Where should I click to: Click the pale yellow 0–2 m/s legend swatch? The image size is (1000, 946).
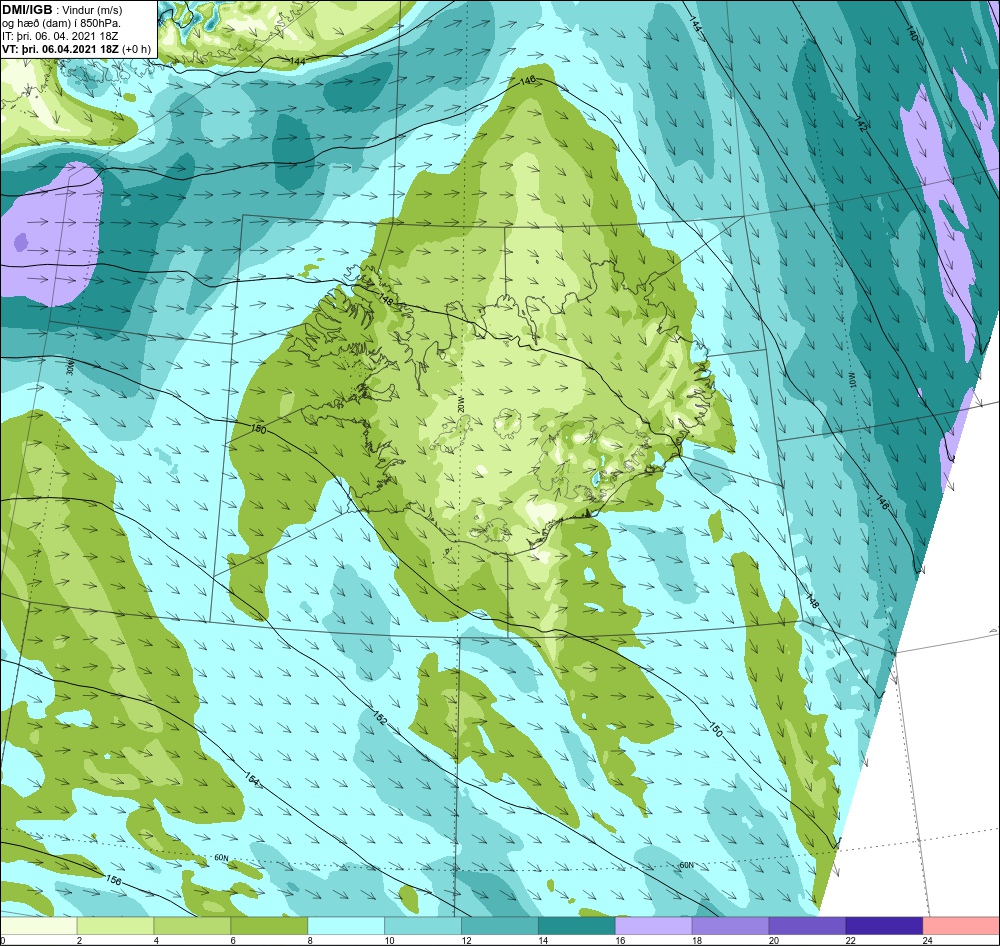coord(38,926)
